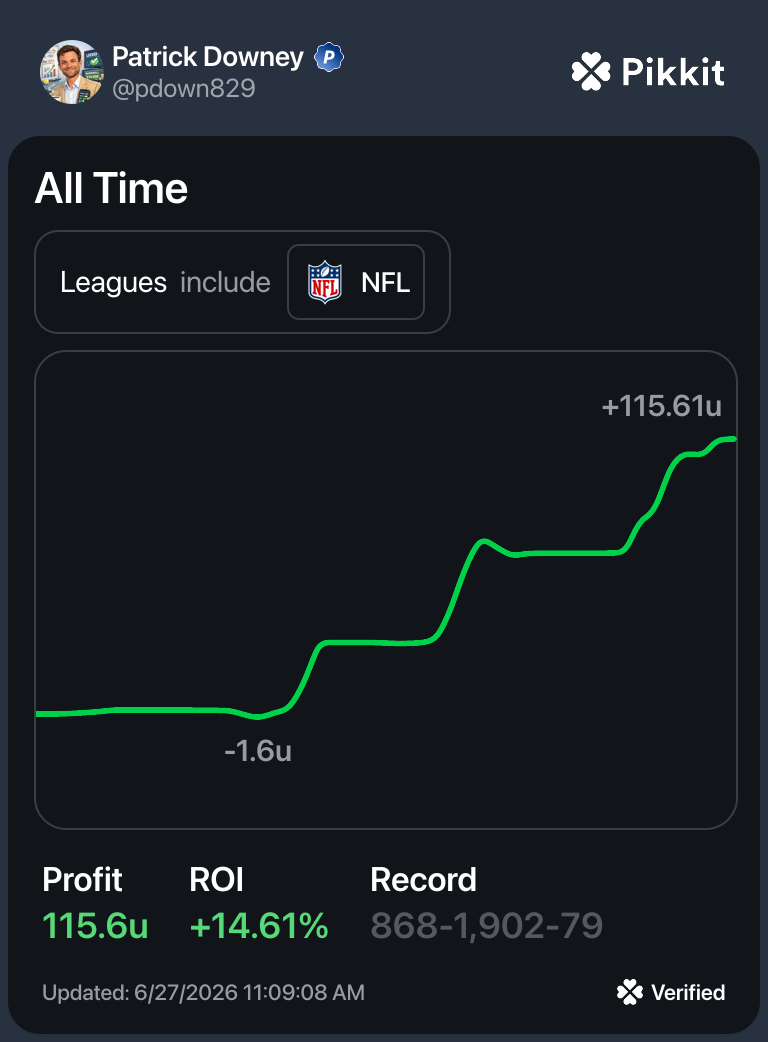The width and height of the screenshot is (768, 1042).
Task: Select the NFL shield logo icon
Action: pos(325,282)
